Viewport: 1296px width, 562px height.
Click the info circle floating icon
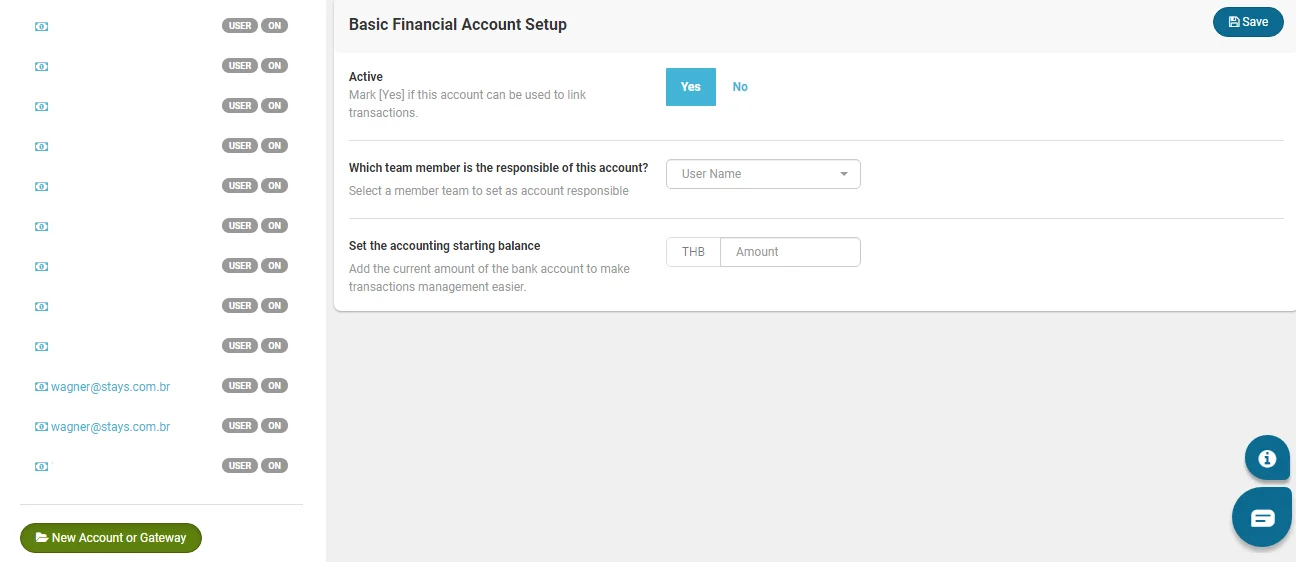tap(1267, 458)
